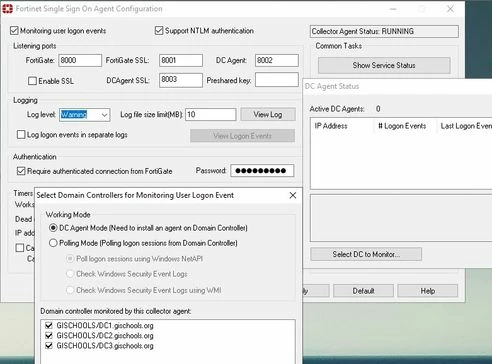The width and height of the screenshot is (492, 364).
Task: Select Polling Mode radio button
Action: [x=53, y=243]
